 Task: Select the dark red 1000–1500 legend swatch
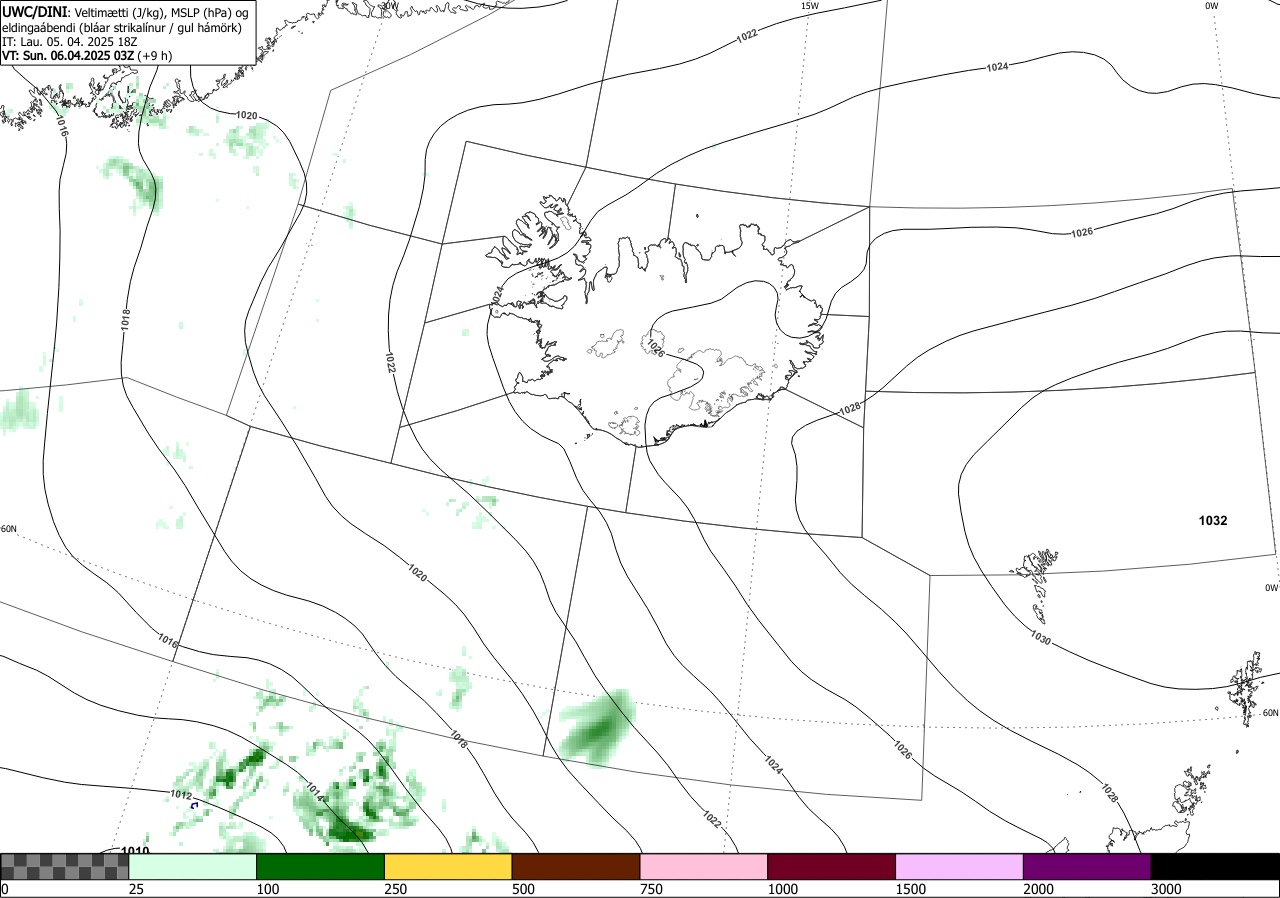point(832,866)
